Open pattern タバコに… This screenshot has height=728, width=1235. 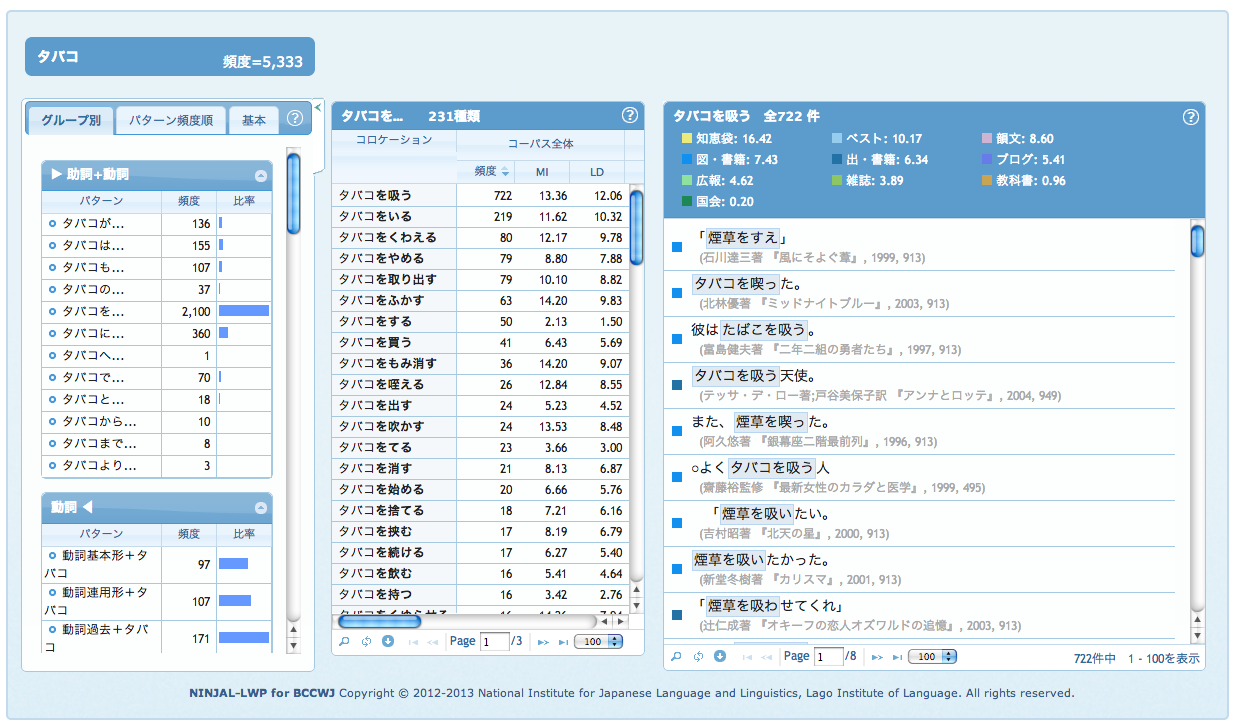[93, 334]
